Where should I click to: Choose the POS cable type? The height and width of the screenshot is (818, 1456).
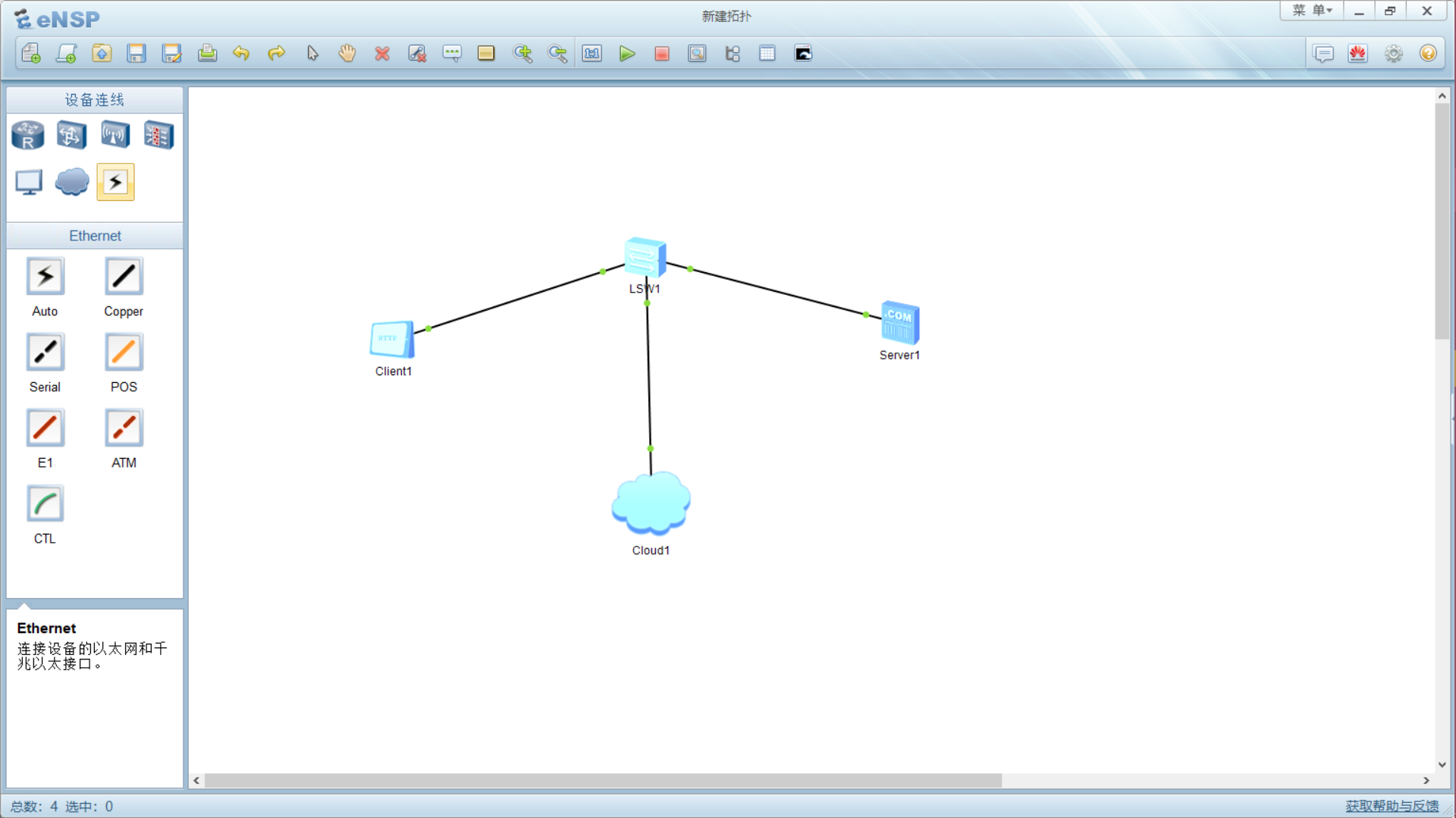point(124,353)
